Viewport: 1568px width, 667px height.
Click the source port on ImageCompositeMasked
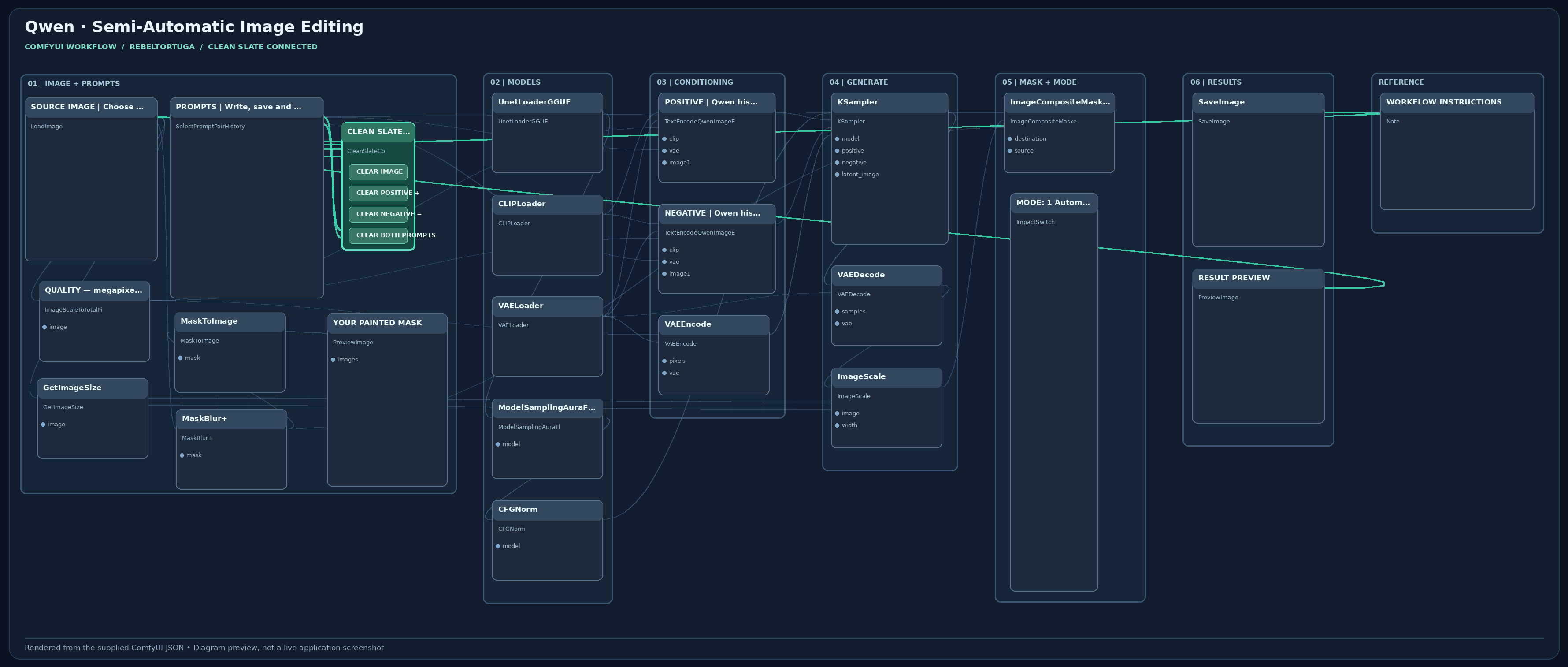(1010, 151)
